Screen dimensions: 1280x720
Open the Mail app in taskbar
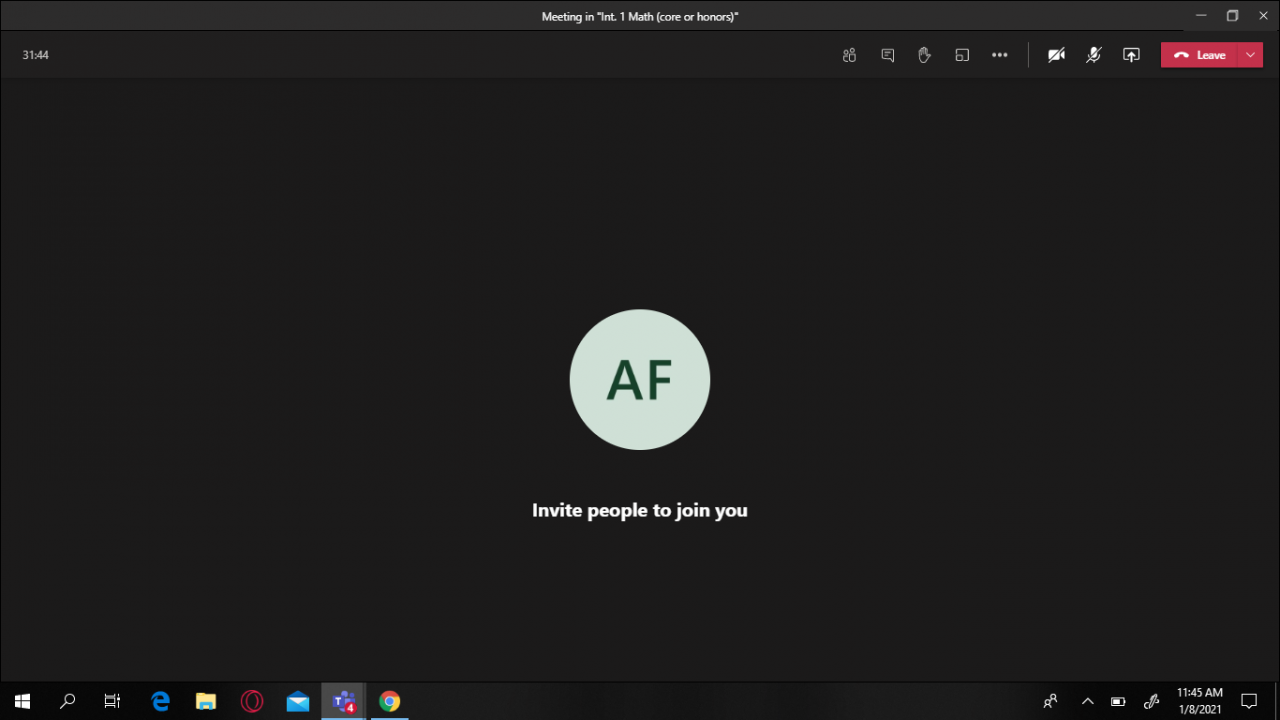pyautogui.click(x=298, y=701)
